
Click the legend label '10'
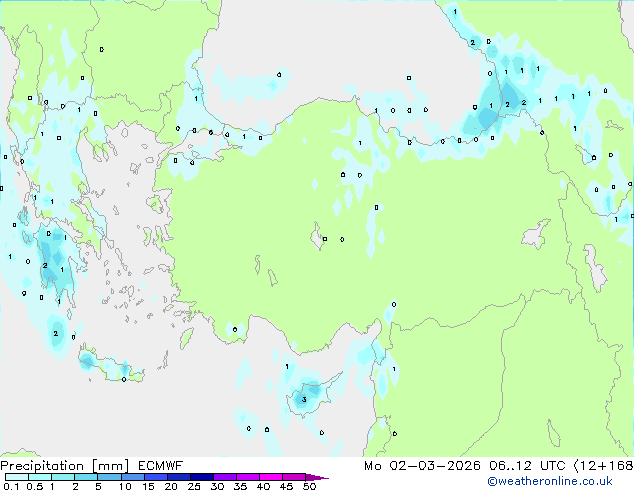click(x=125, y=486)
